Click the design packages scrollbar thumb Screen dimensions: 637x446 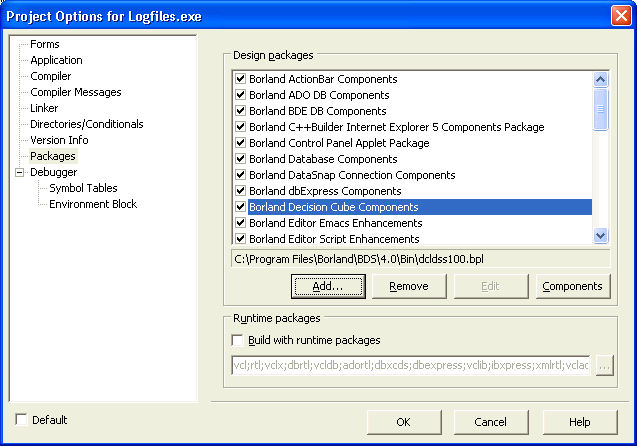[600, 109]
